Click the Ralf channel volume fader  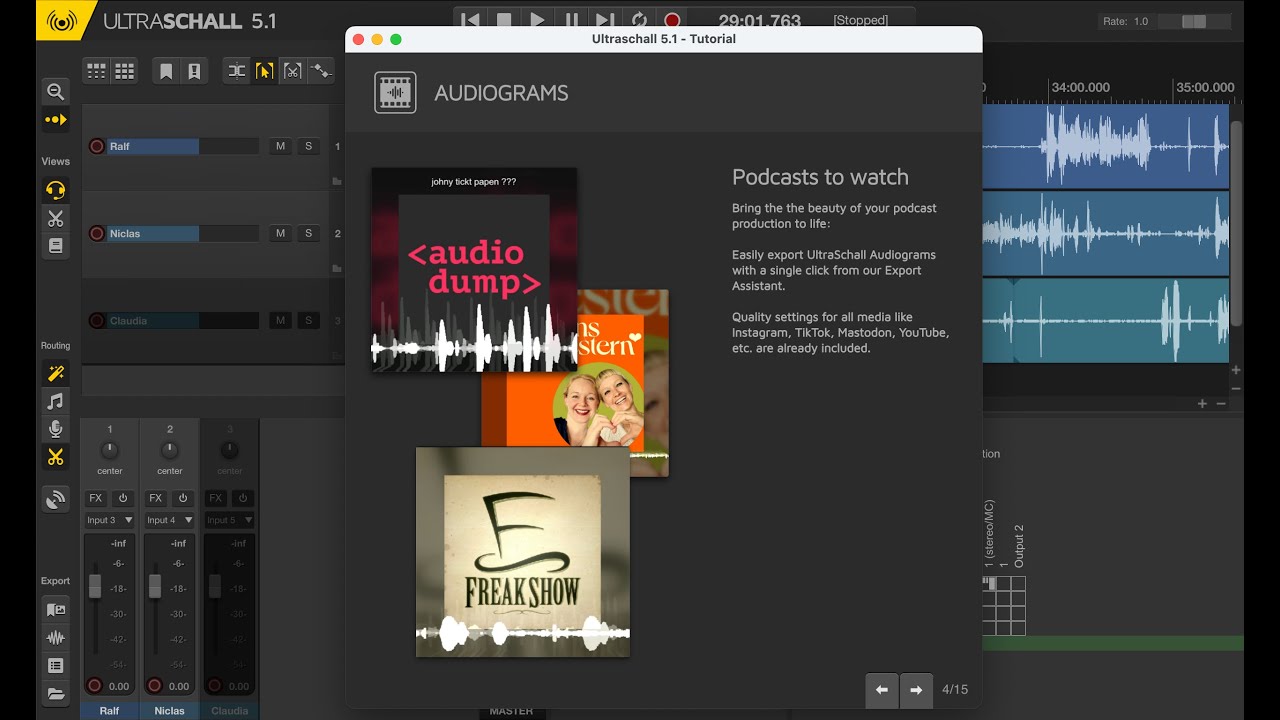(95, 587)
